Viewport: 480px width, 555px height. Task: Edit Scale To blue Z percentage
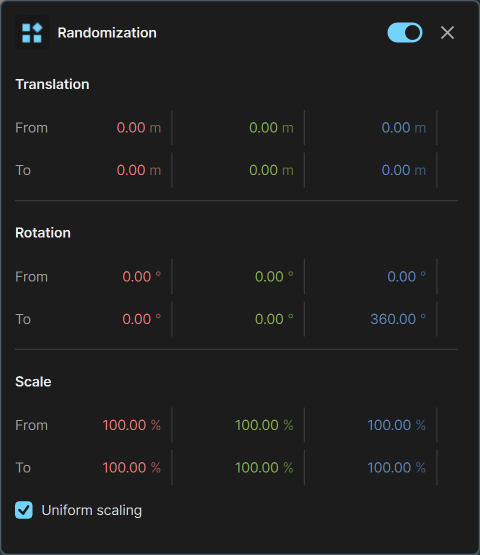pos(396,468)
